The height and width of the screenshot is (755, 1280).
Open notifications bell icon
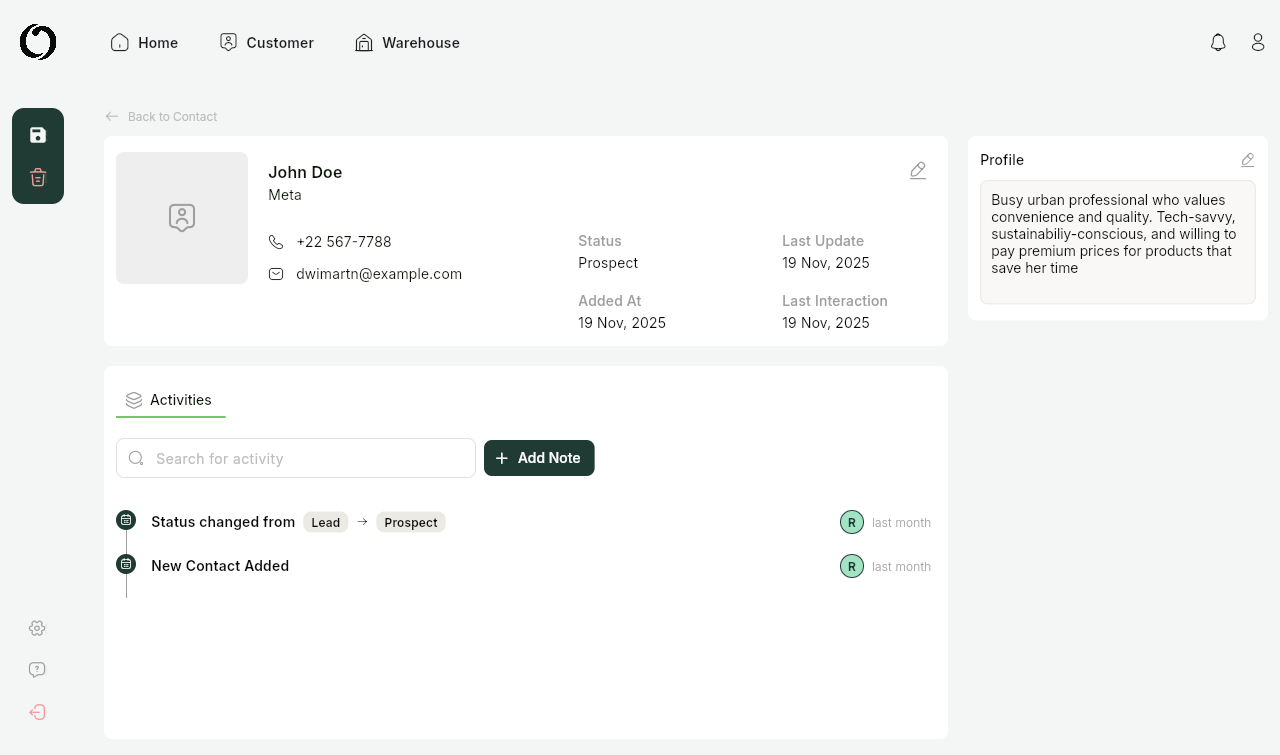[1218, 43]
